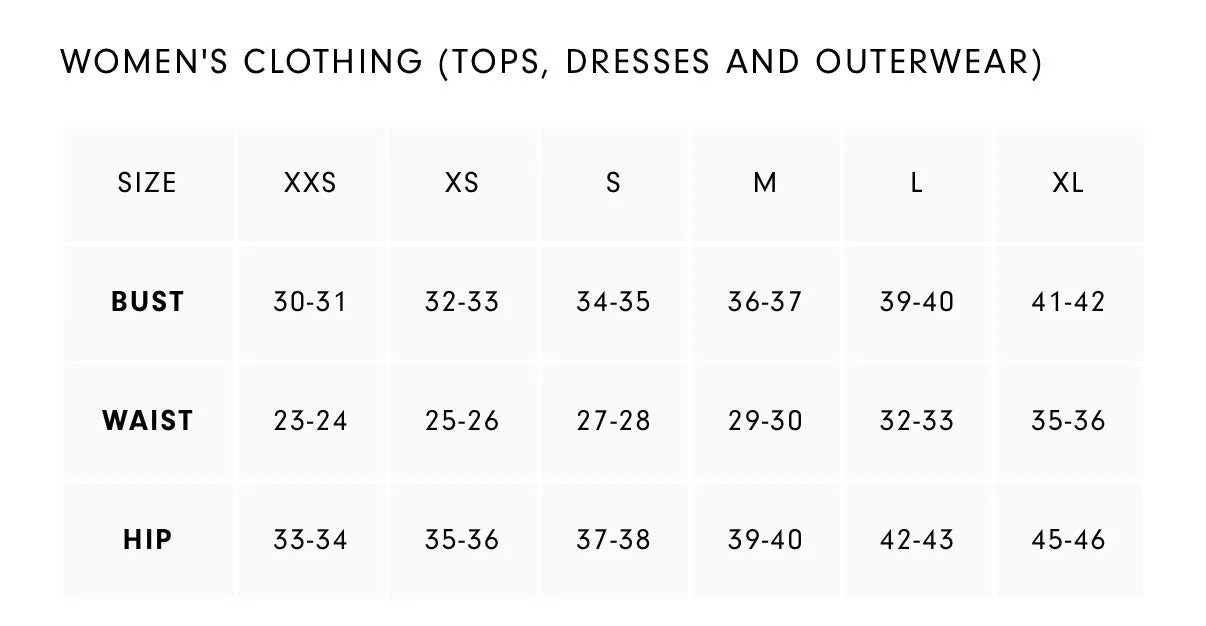Click the XXS hip value 33-34
This screenshot has width=1206, height=626.
point(310,540)
